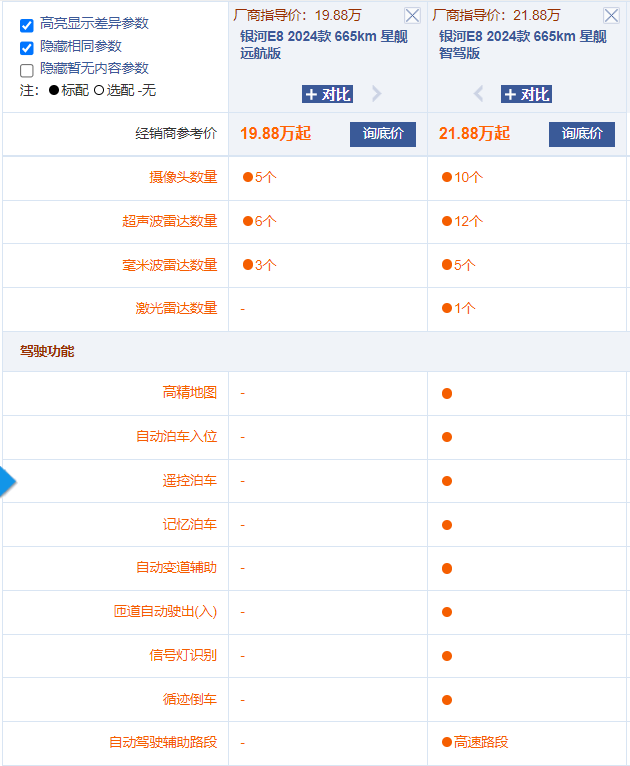Viewport: 630px width, 766px height.
Task: Enable 隐藏暂无内容参数 checkbox
Action: tap(27, 70)
